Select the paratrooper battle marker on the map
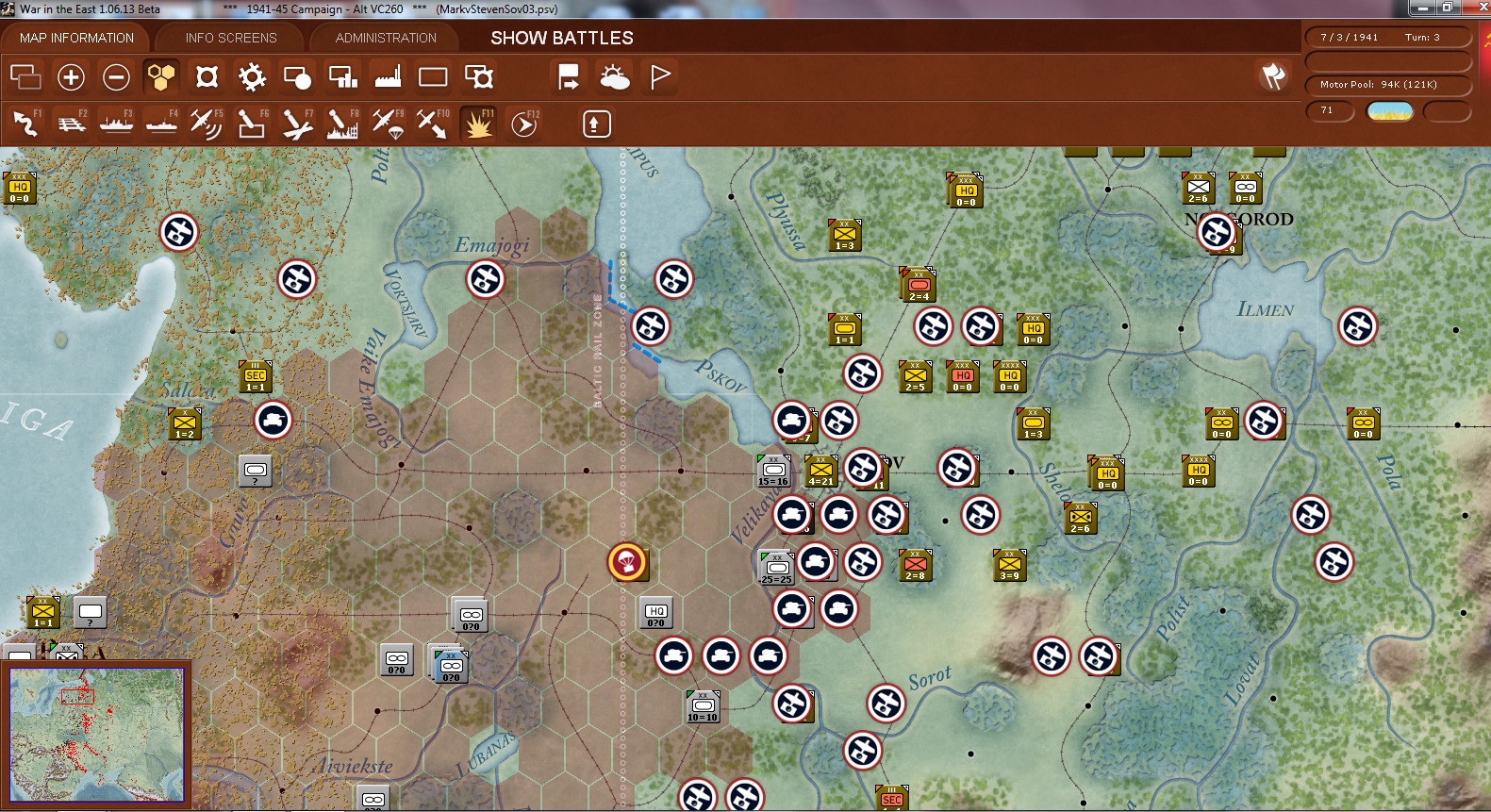The height and width of the screenshot is (812, 1491). (627, 562)
